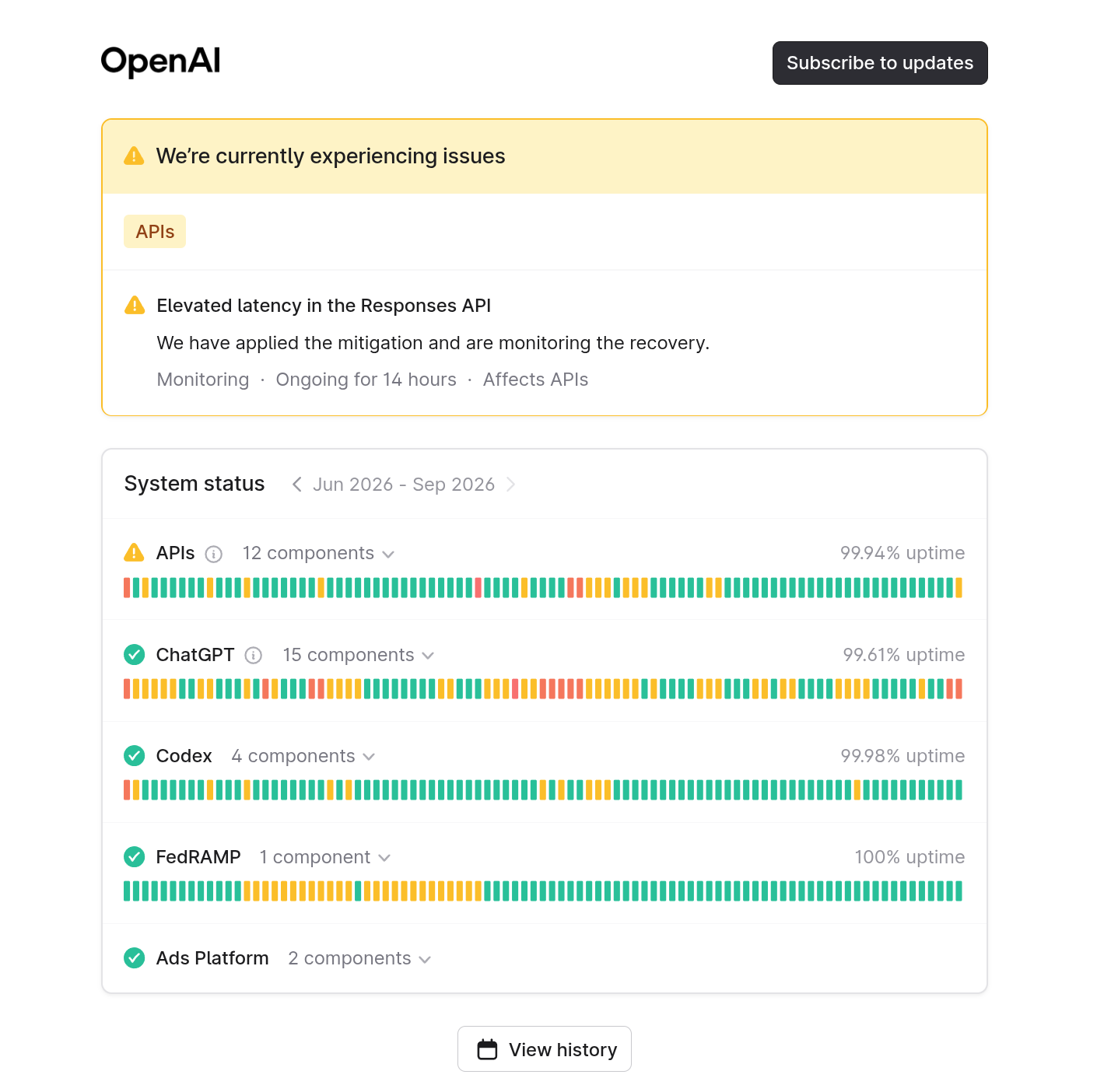Expand the ChatGPT 15 components list

[x=359, y=656]
